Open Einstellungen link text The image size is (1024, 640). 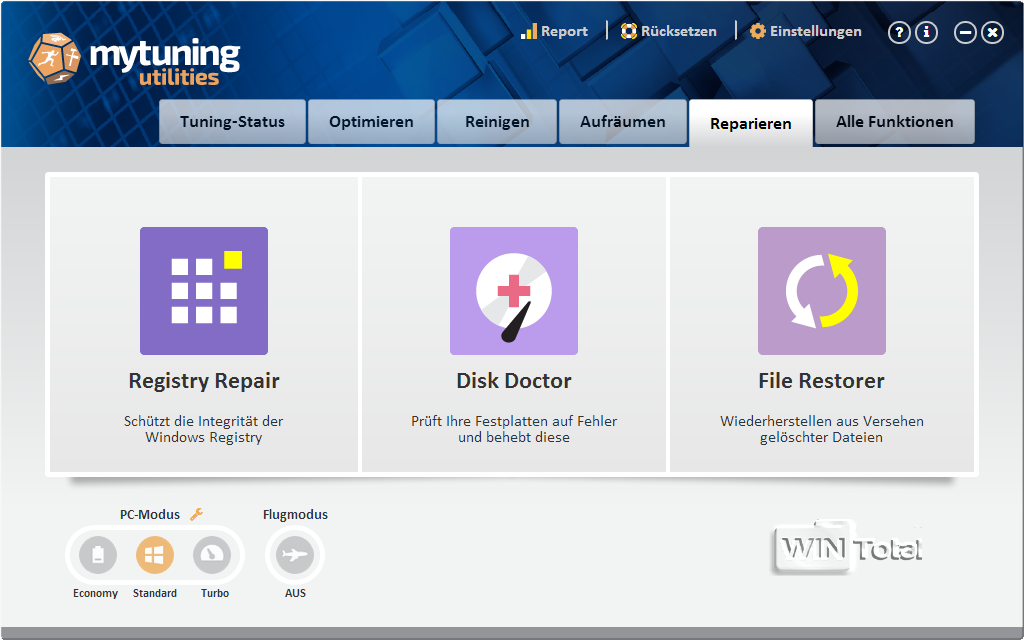pos(816,31)
